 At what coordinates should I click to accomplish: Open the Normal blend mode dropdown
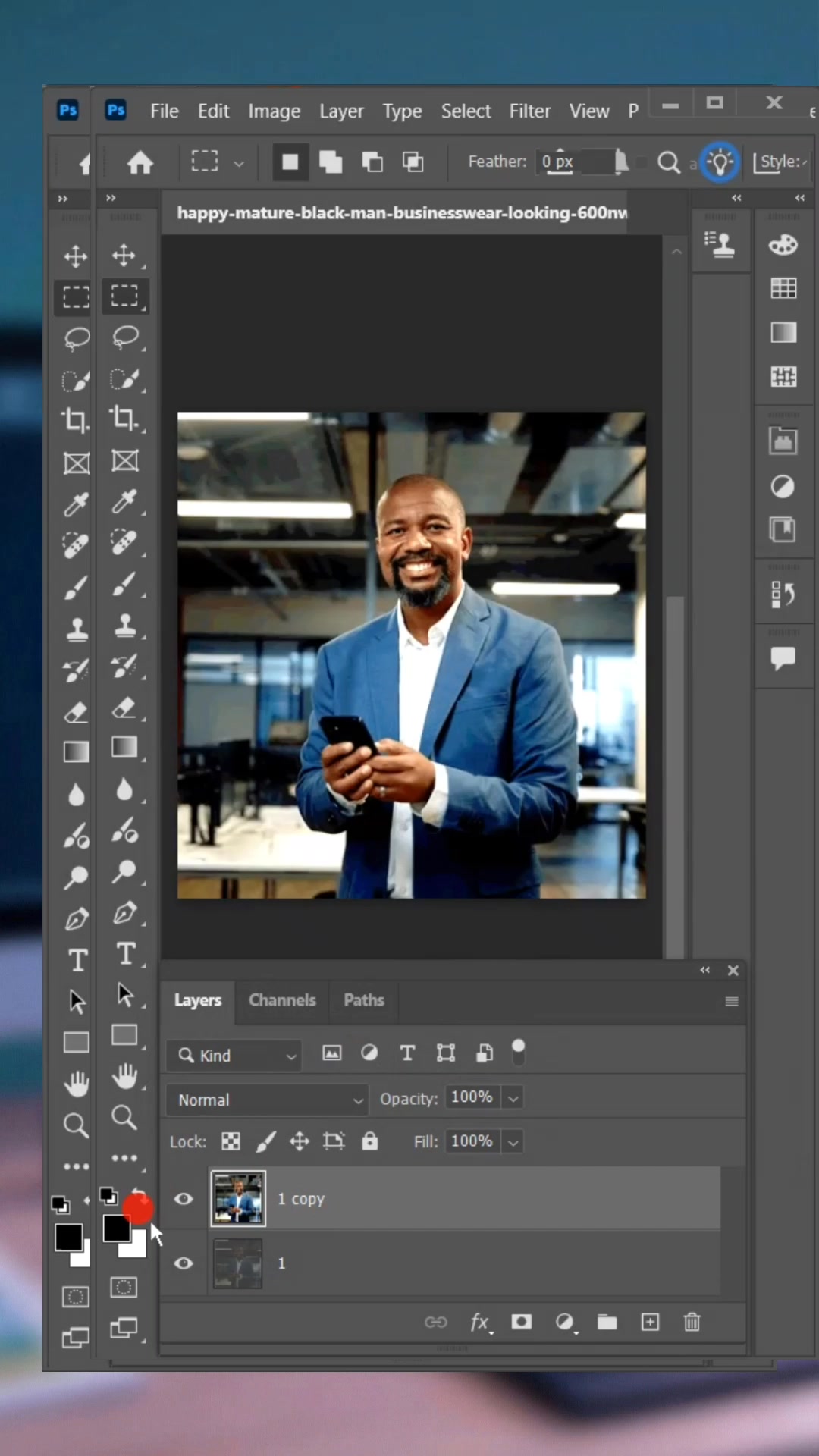(267, 1100)
